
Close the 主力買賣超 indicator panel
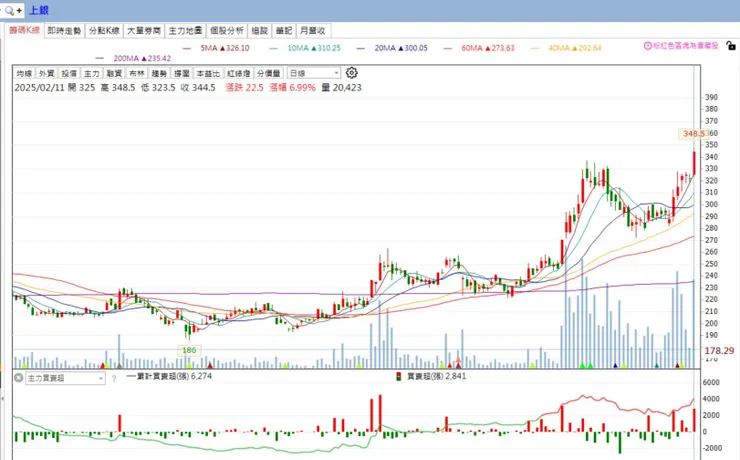[18, 378]
